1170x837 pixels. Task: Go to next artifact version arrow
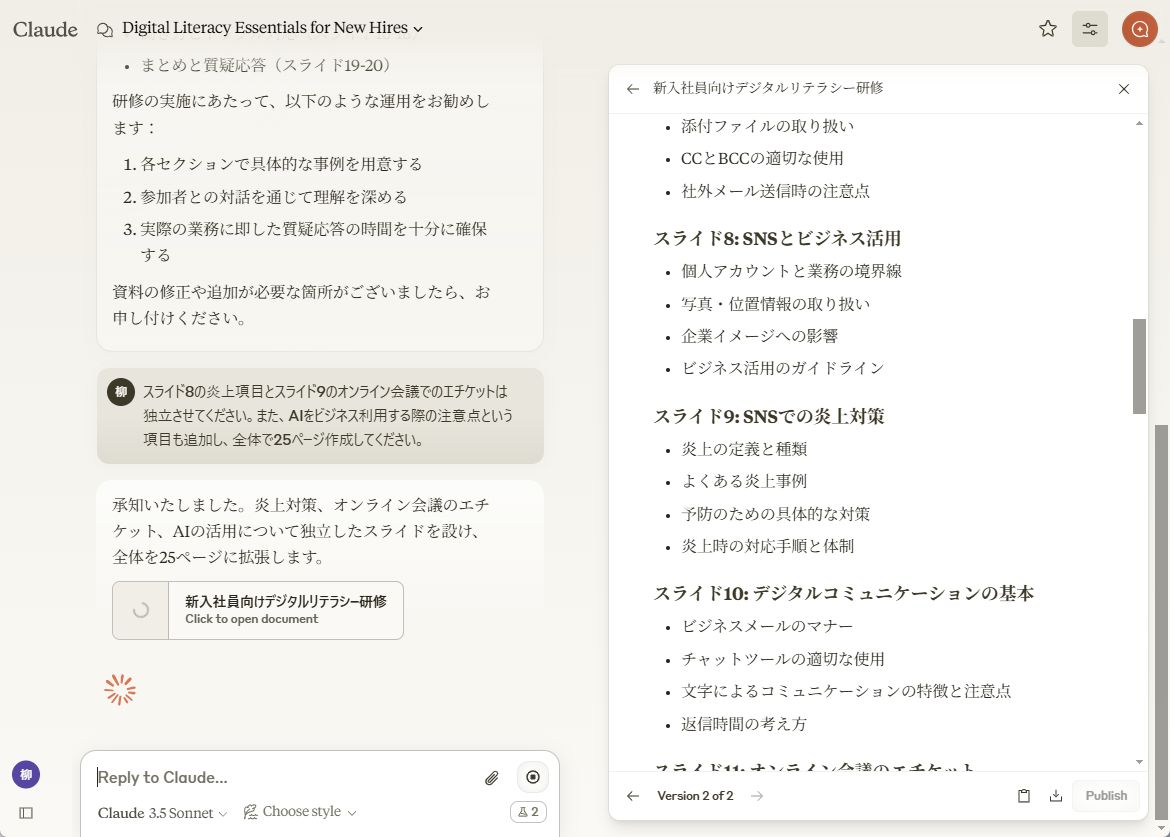coord(757,796)
